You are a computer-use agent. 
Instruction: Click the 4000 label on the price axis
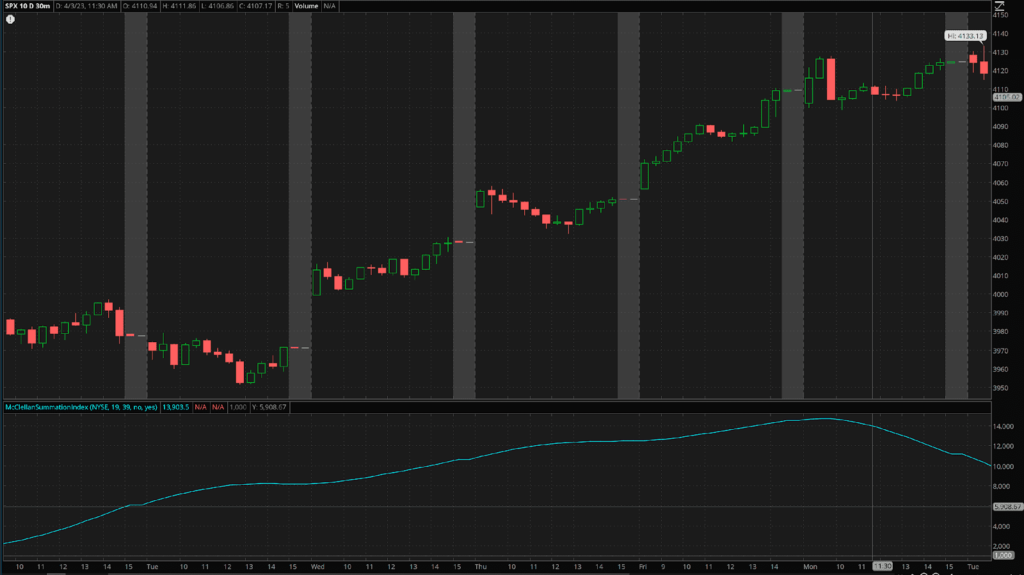pyautogui.click(x=1000, y=295)
